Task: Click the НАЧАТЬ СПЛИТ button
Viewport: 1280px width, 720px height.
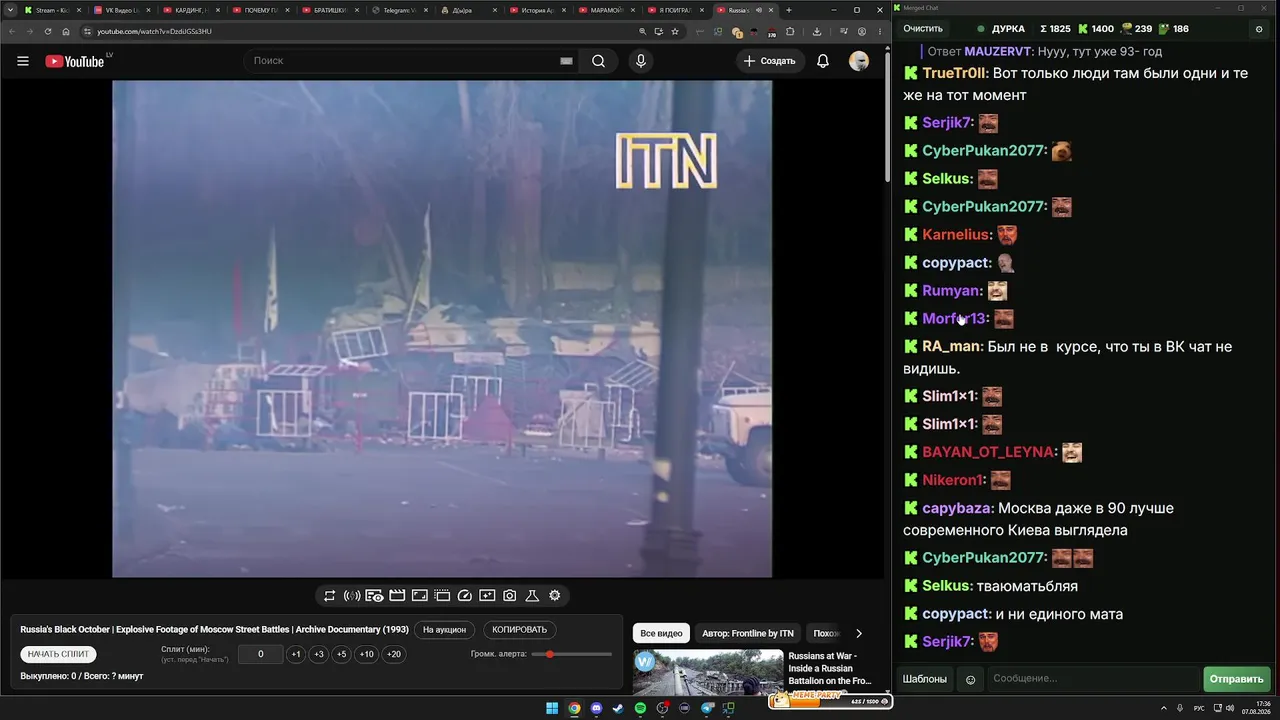Action: click(x=59, y=654)
